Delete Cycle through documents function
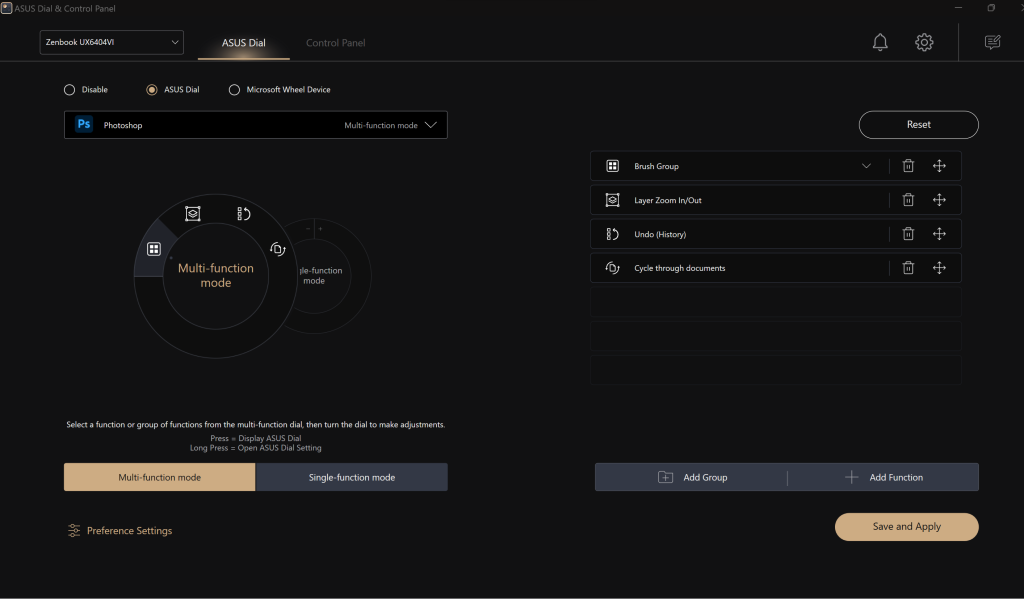The width and height of the screenshot is (1024, 599). click(x=908, y=268)
